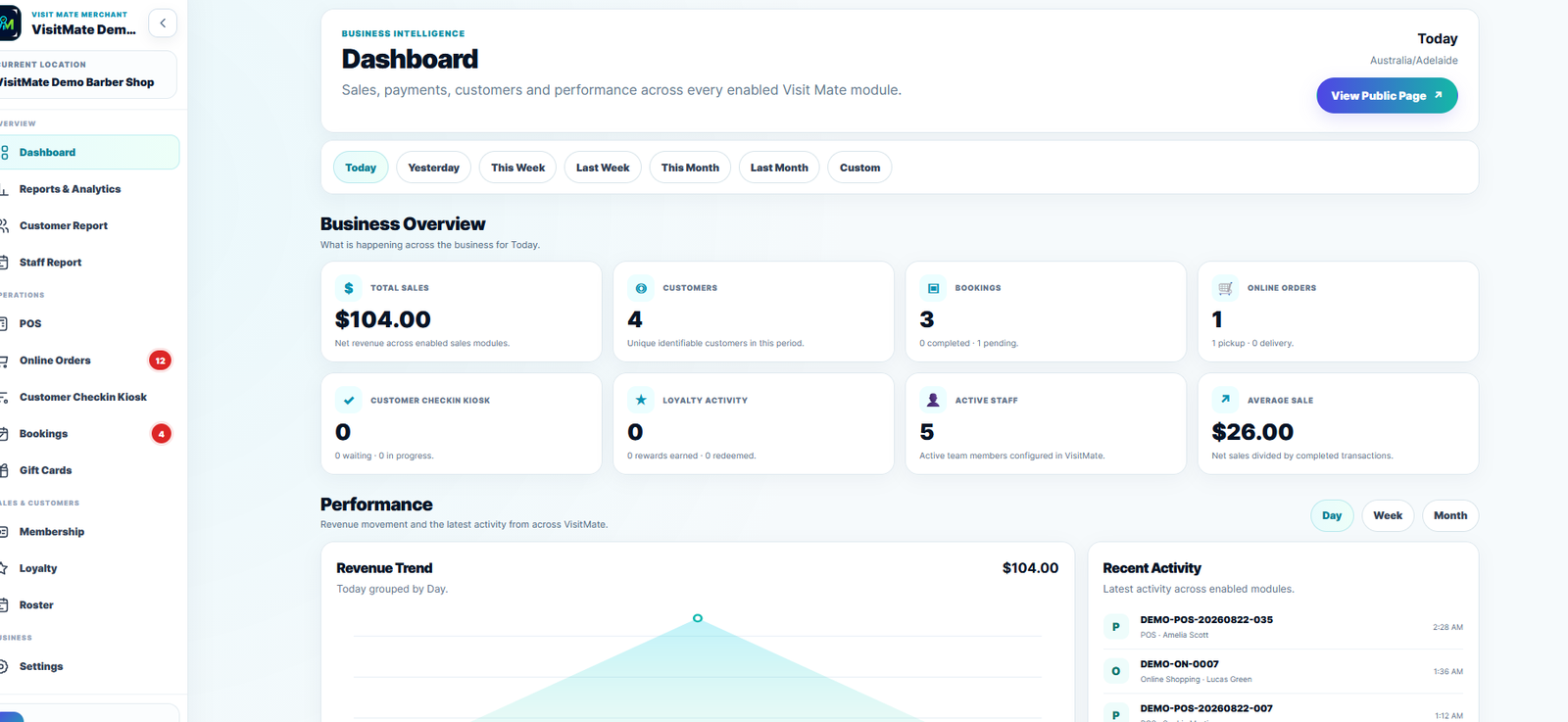Select the Last Week date filter
Image resolution: width=1568 pixels, height=722 pixels.
click(603, 168)
